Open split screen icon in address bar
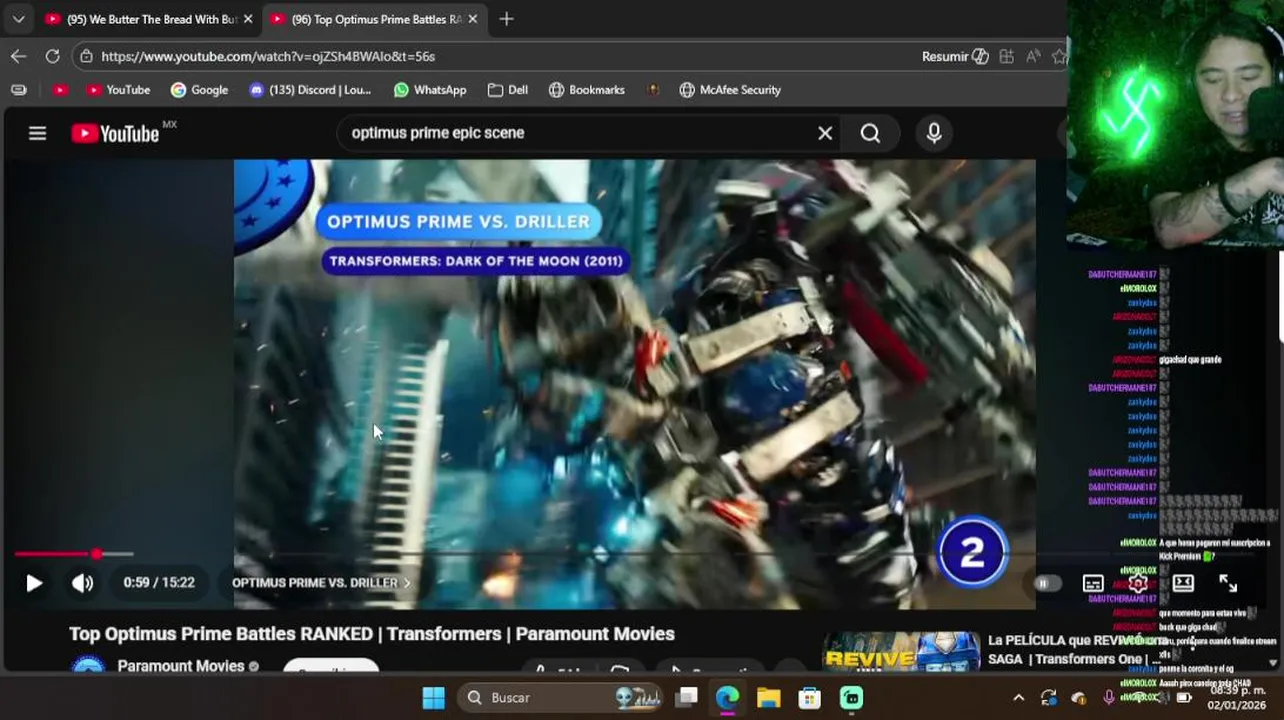The height and width of the screenshot is (720, 1284). 1006,56
